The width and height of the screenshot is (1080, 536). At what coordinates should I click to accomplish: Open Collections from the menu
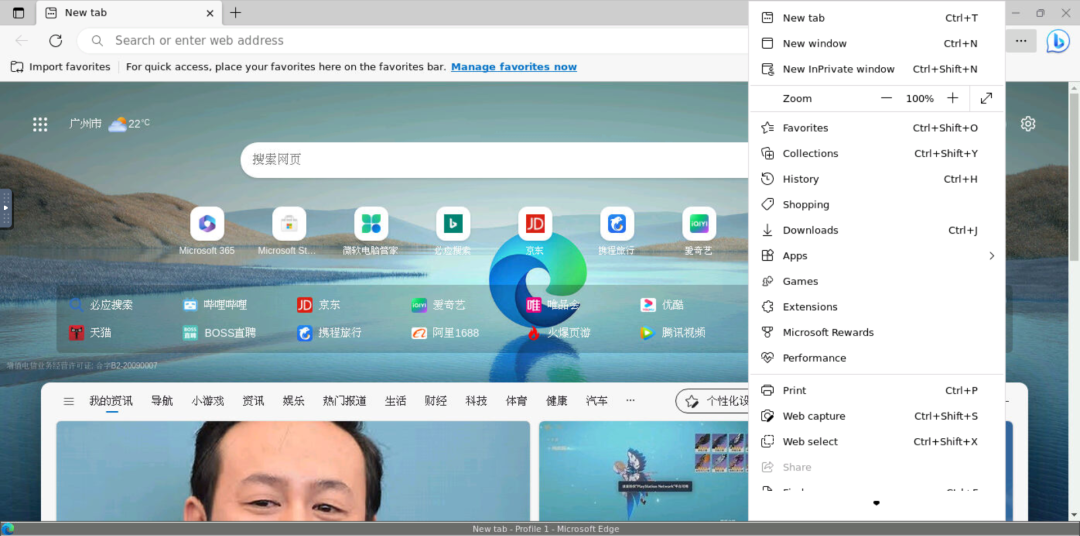pos(876,154)
